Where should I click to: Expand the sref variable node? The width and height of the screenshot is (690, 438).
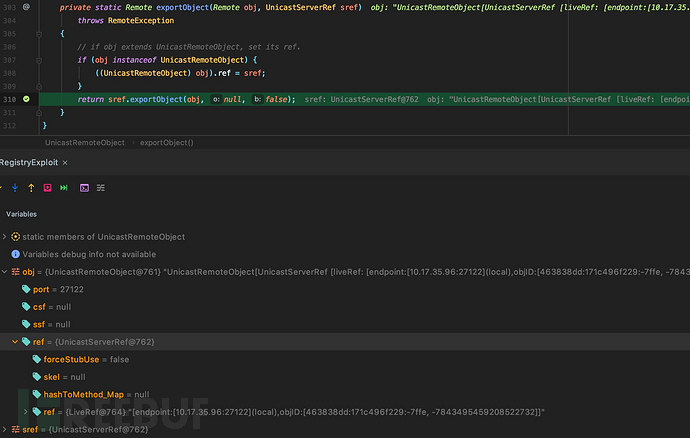4,429
